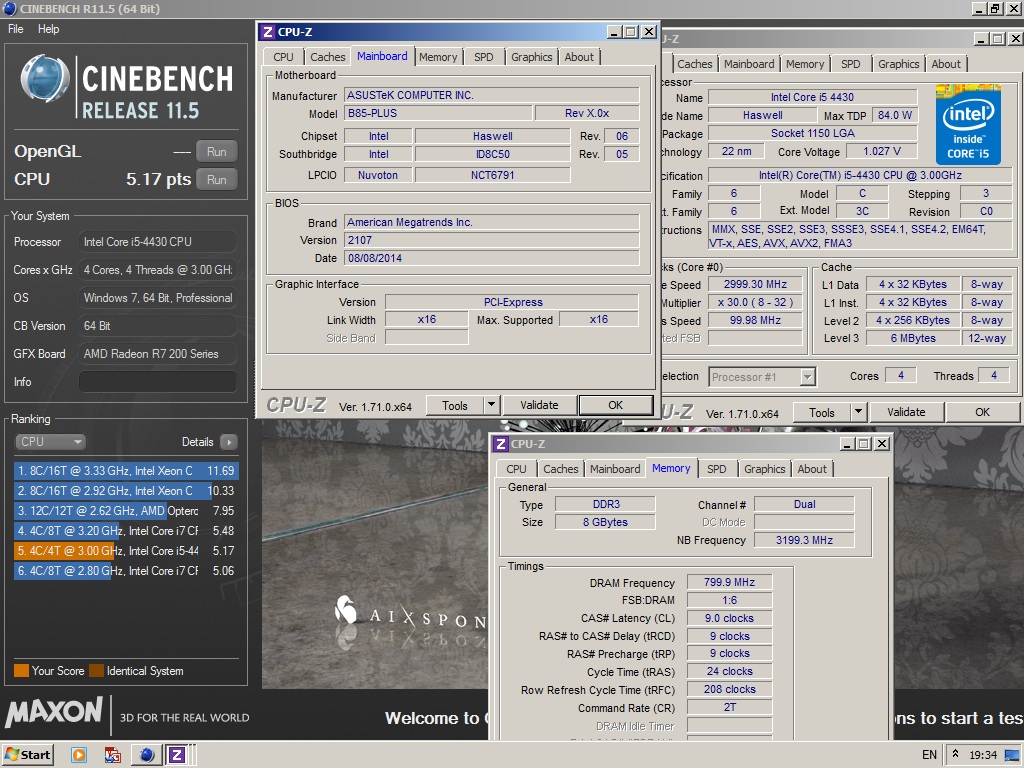Click the B85-PLUS model value
Image resolution: width=1024 pixels, height=768 pixels.
click(x=436, y=113)
